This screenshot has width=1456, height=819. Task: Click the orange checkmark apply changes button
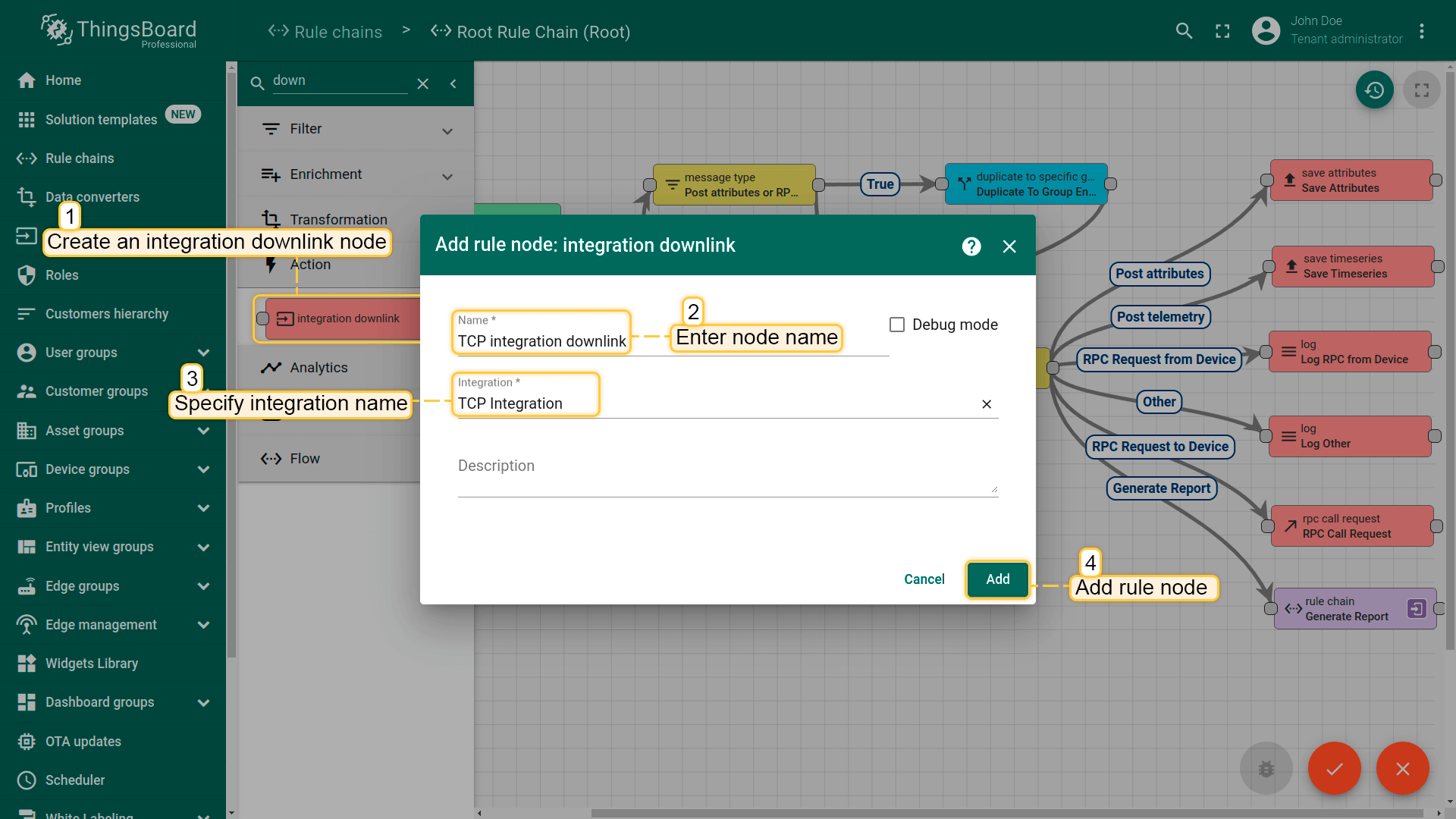tap(1334, 768)
